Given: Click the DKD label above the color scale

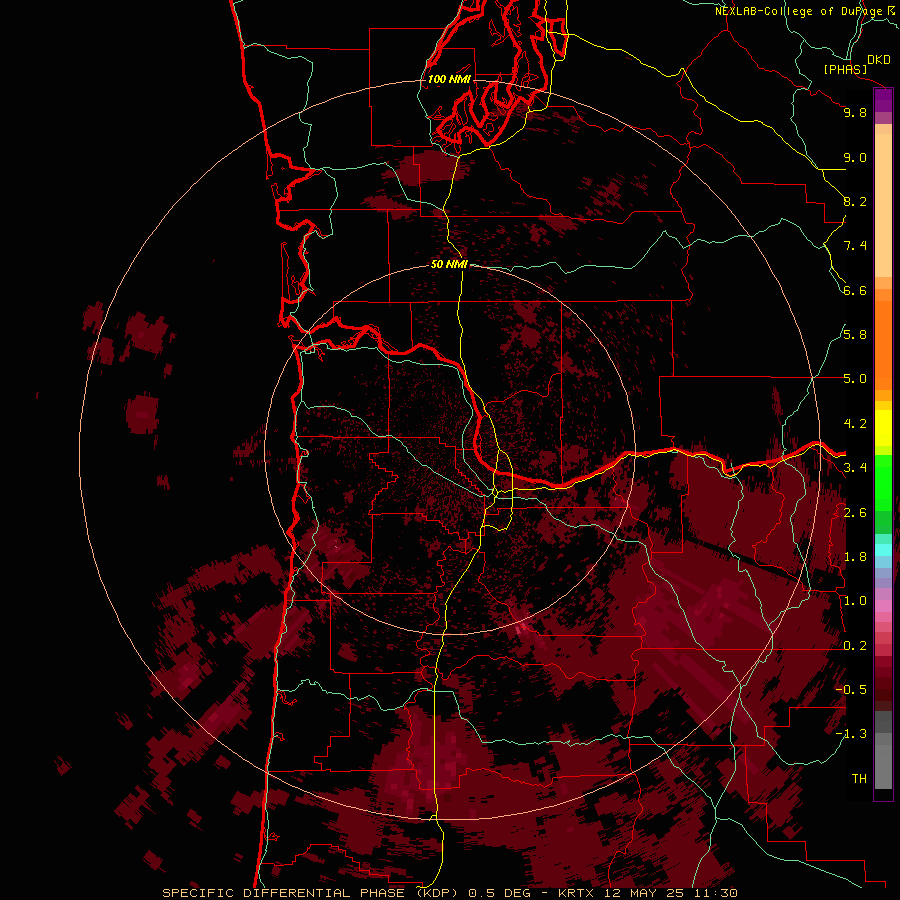Looking at the screenshot, I should (878, 60).
